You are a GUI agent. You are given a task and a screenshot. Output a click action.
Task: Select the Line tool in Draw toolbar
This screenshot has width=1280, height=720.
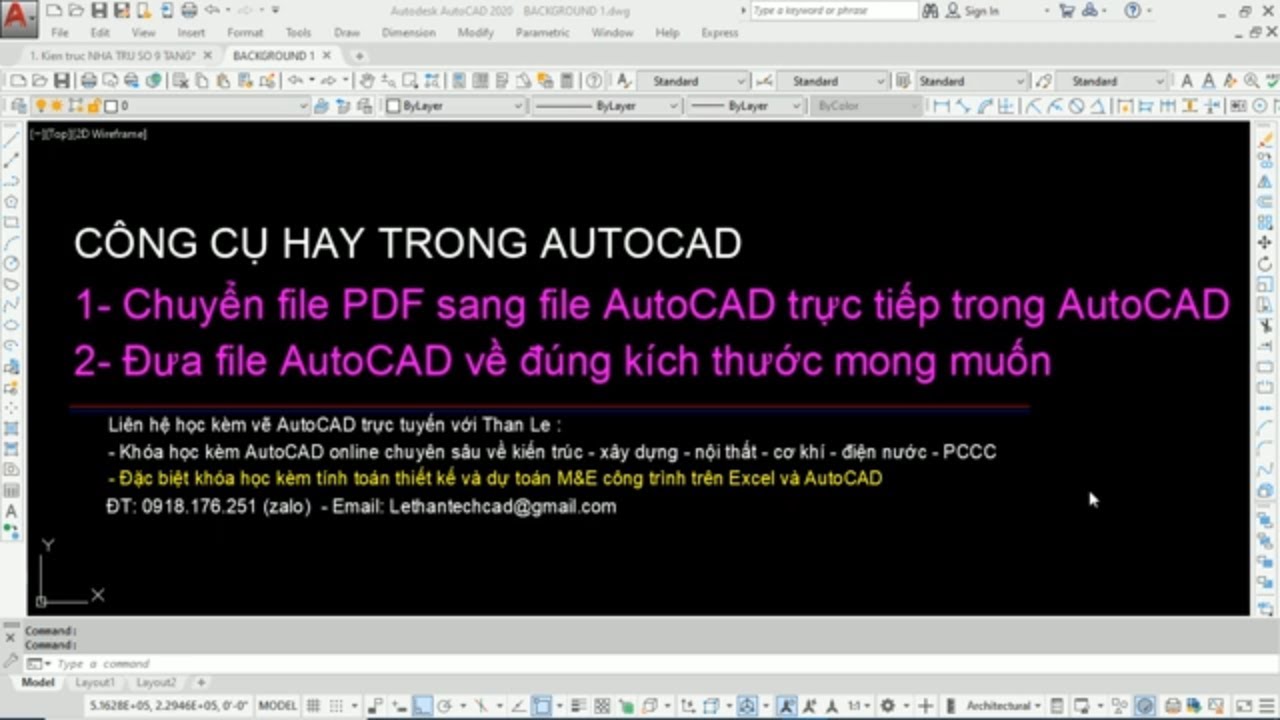coord(12,139)
